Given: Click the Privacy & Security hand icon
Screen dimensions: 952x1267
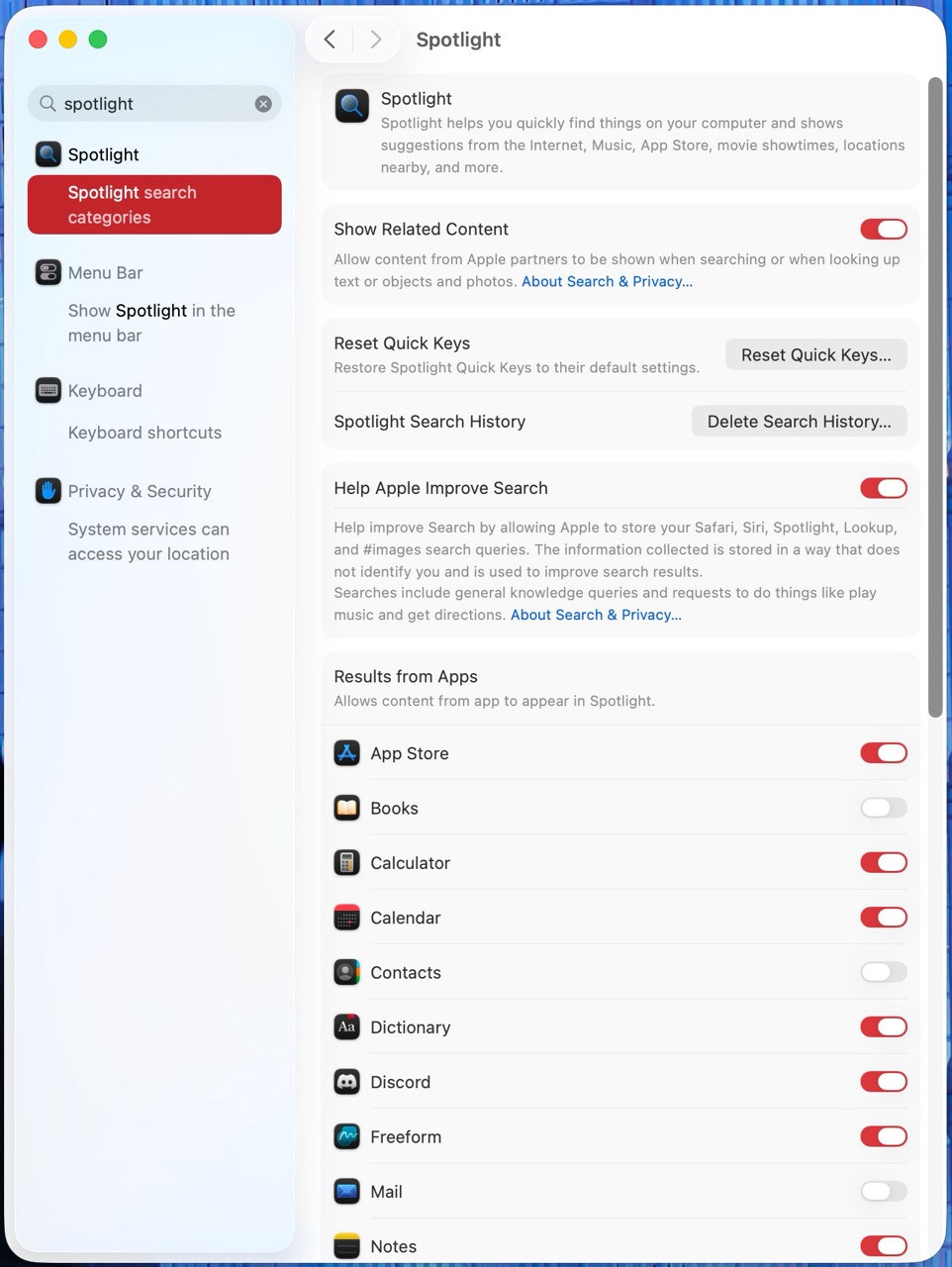Looking at the screenshot, I should [48, 491].
